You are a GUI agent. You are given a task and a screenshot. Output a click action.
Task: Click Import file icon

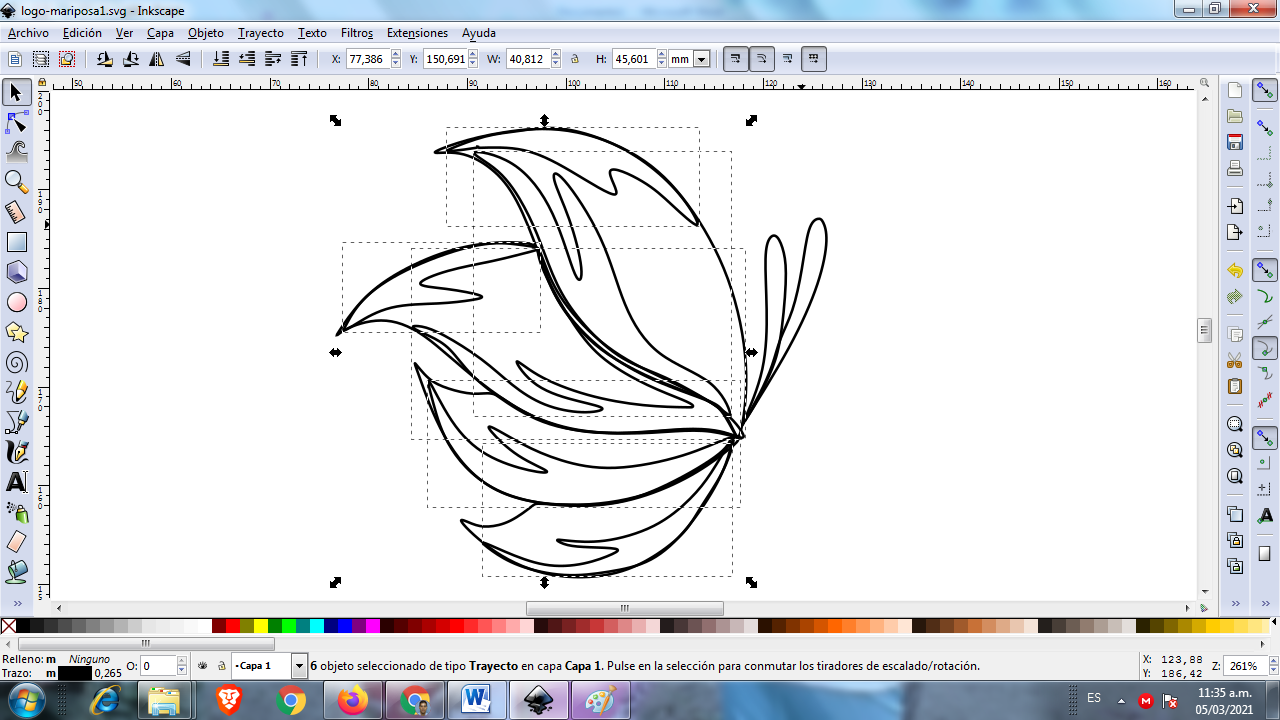(x=1235, y=206)
